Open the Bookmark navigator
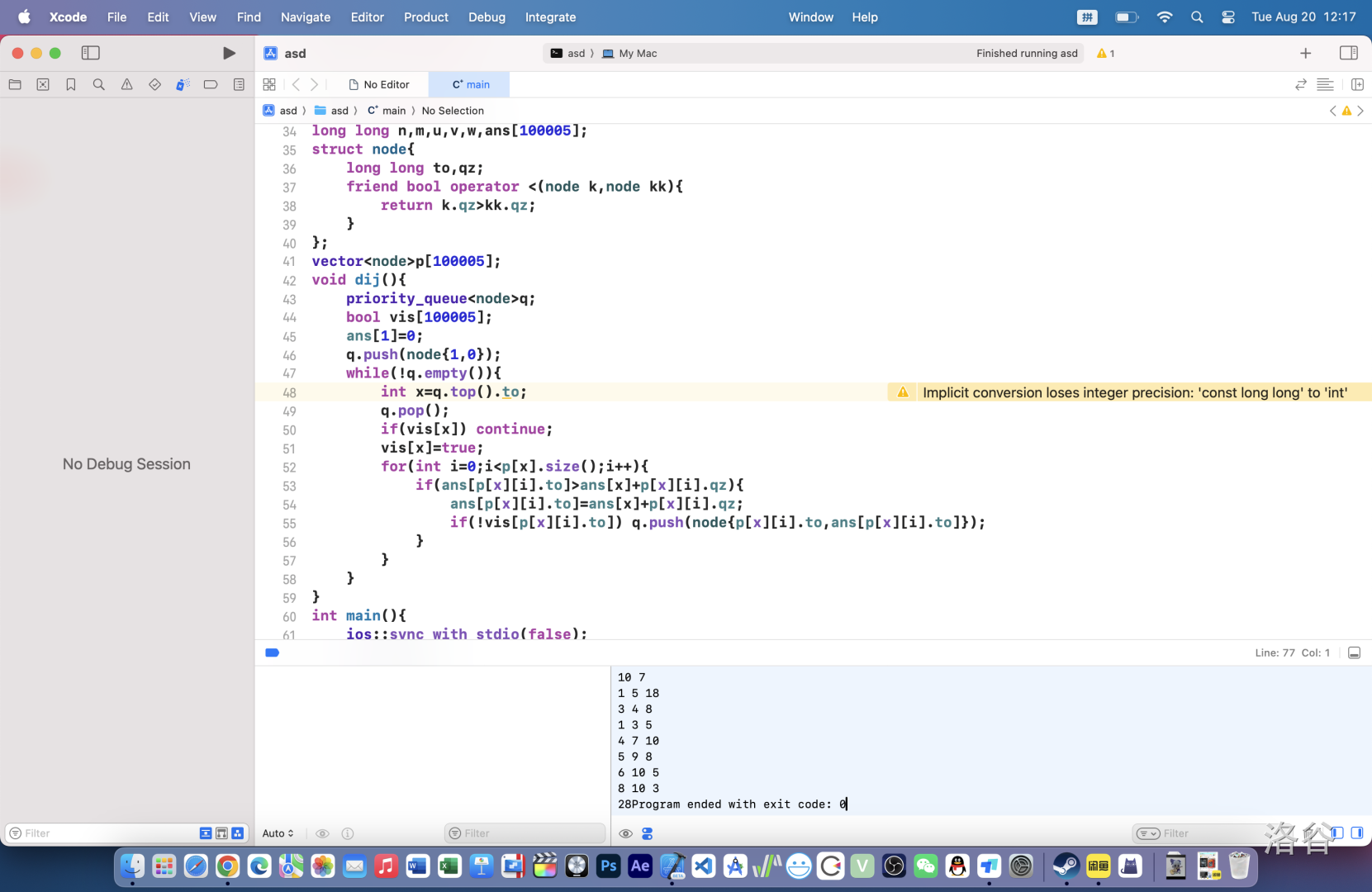This screenshot has width=1372, height=892. pos(71,84)
